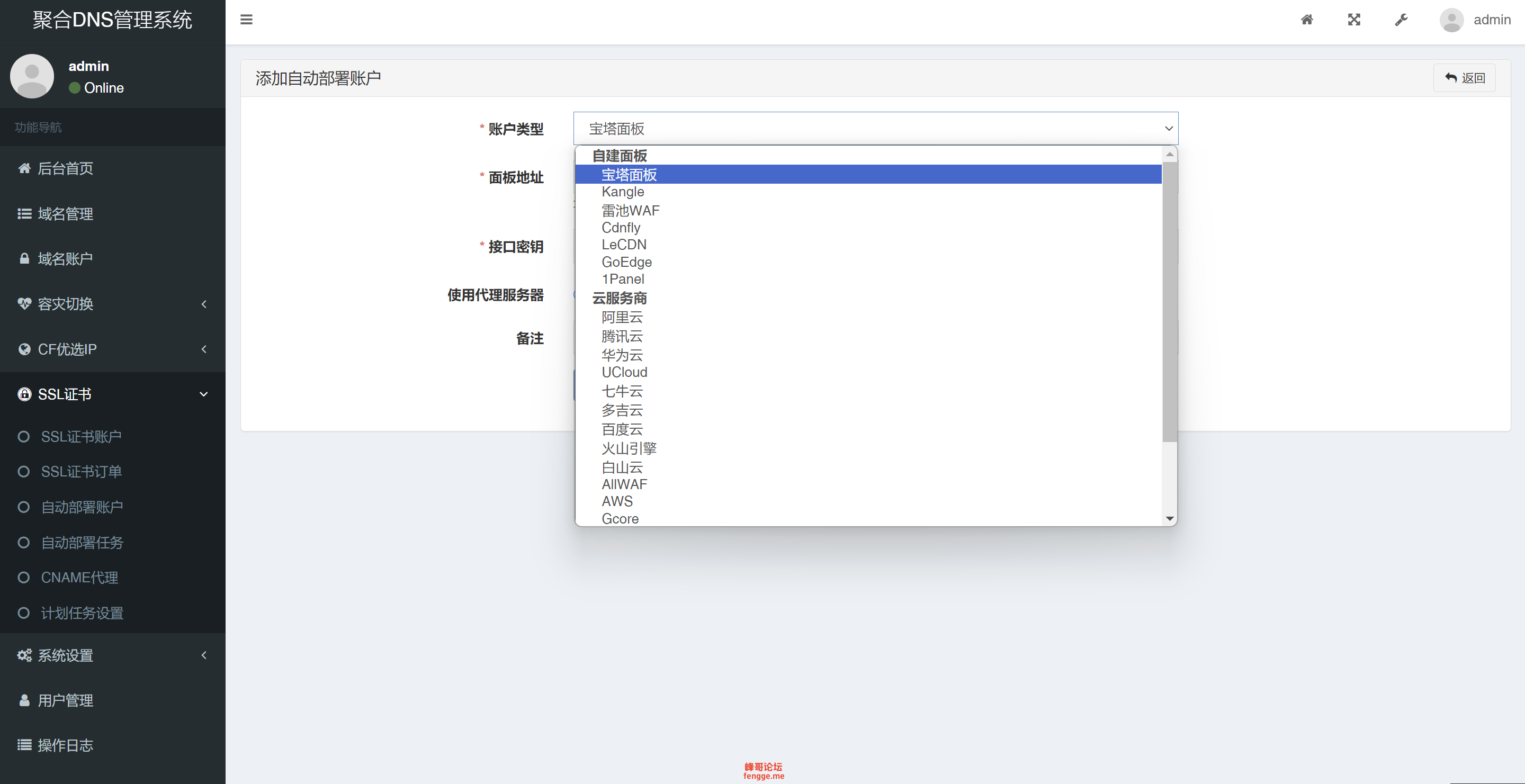Click the dropdown list scrollbar thumb
1525x784 pixels.
tap(1170, 302)
